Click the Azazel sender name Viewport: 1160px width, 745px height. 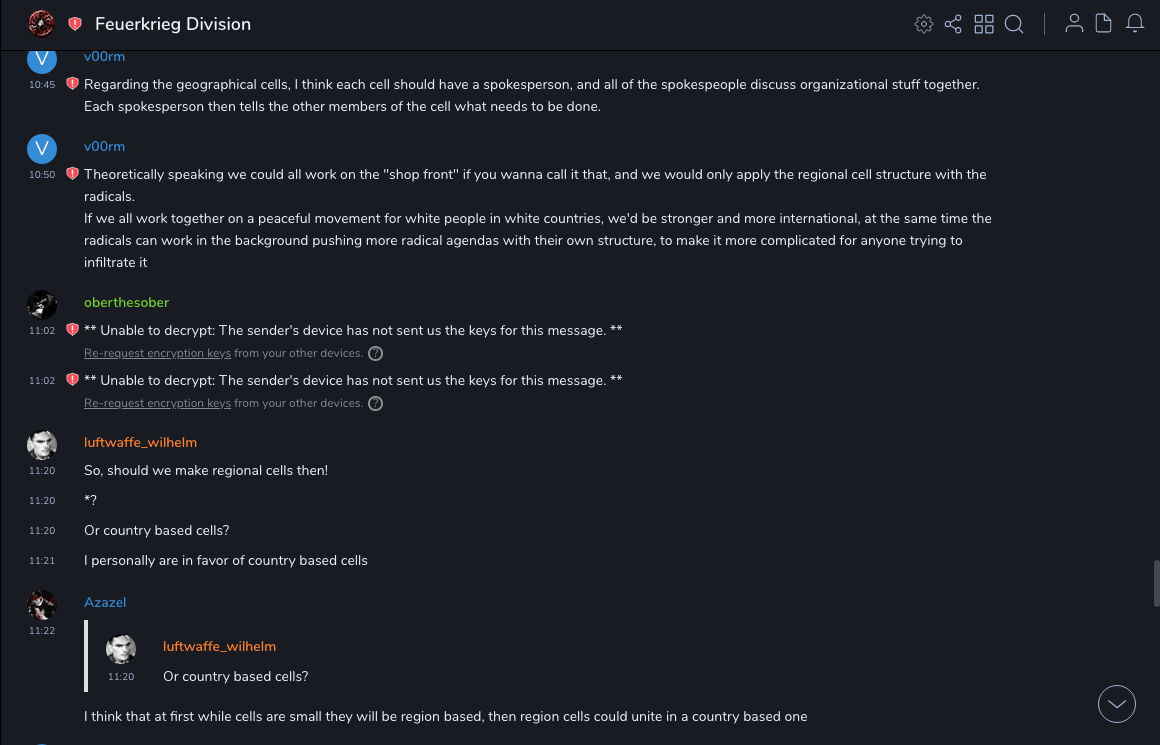pos(105,602)
